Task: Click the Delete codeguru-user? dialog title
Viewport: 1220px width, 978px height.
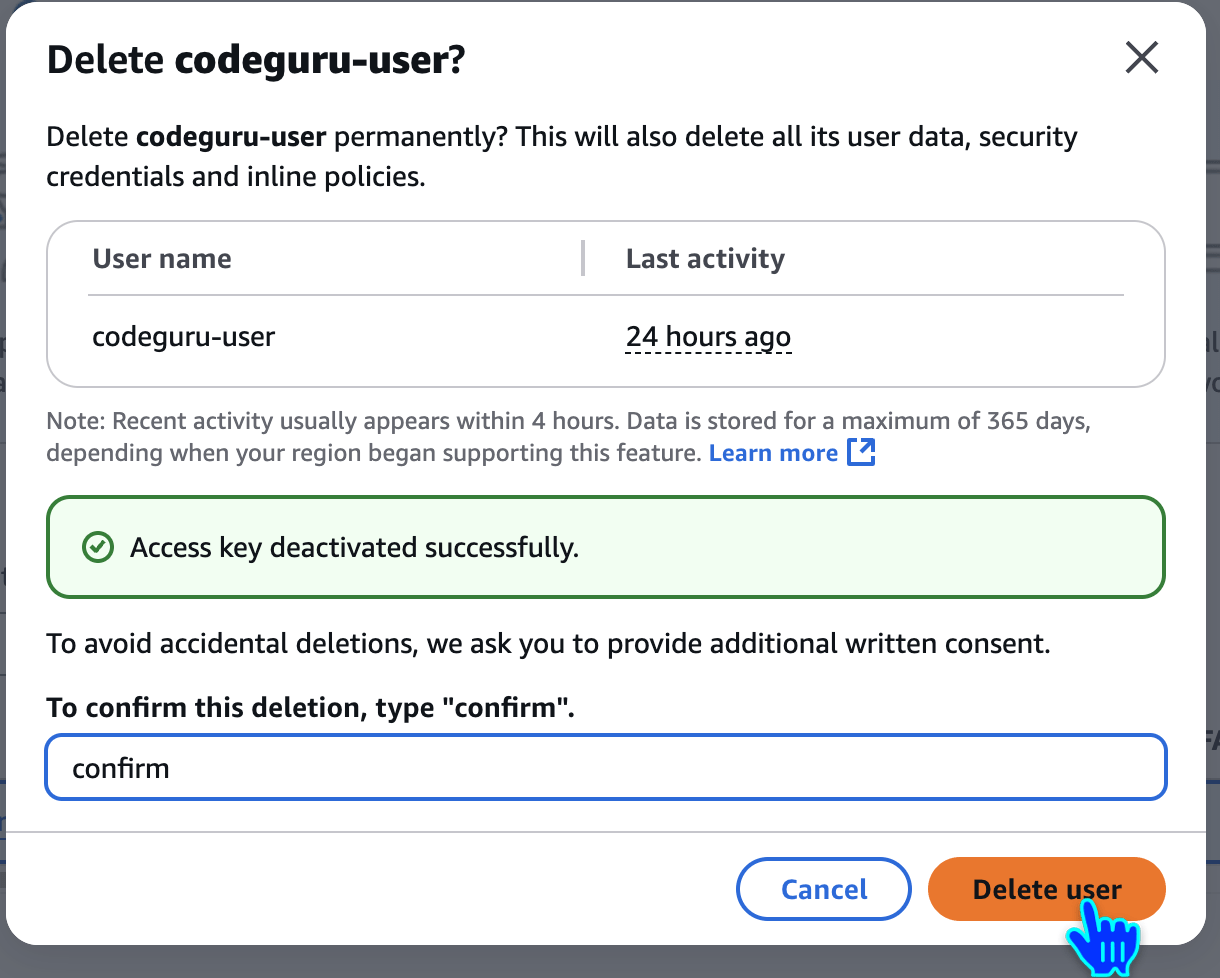Action: [x=256, y=61]
